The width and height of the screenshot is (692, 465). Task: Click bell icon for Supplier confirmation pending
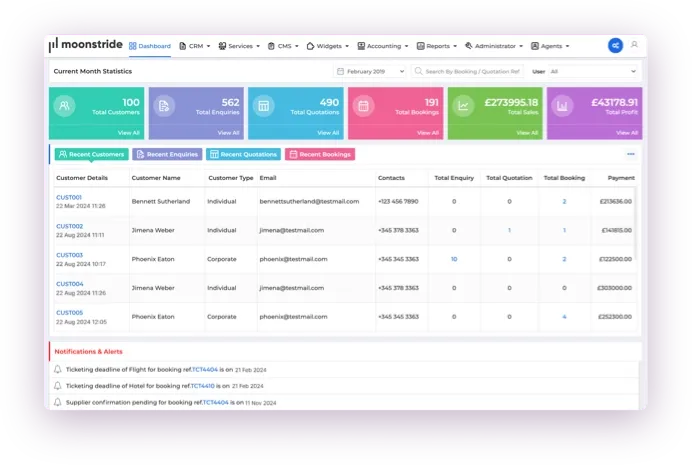58,402
